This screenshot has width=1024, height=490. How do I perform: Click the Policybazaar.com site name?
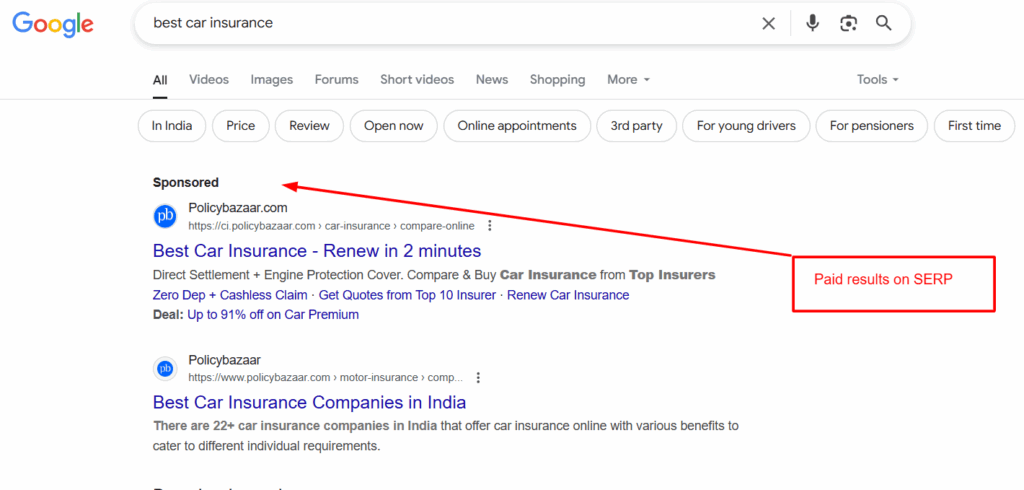238,208
